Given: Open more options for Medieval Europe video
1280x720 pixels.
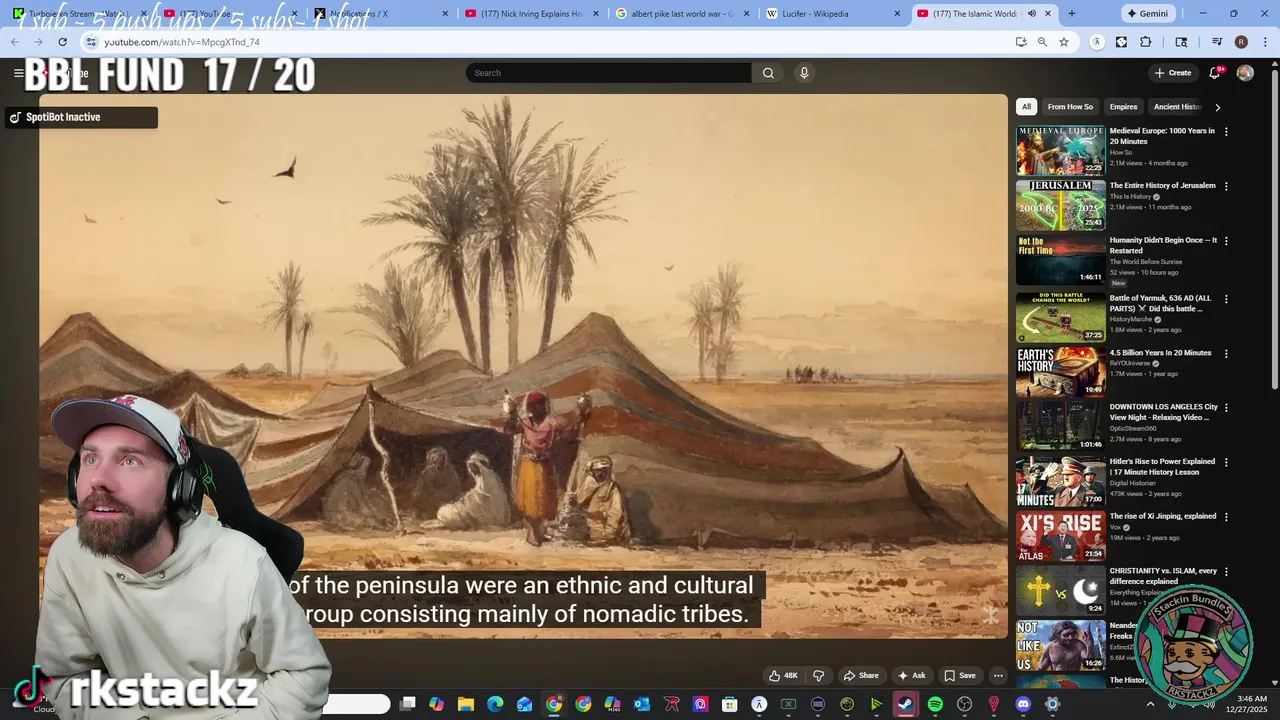Looking at the screenshot, I should pos(1226,131).
